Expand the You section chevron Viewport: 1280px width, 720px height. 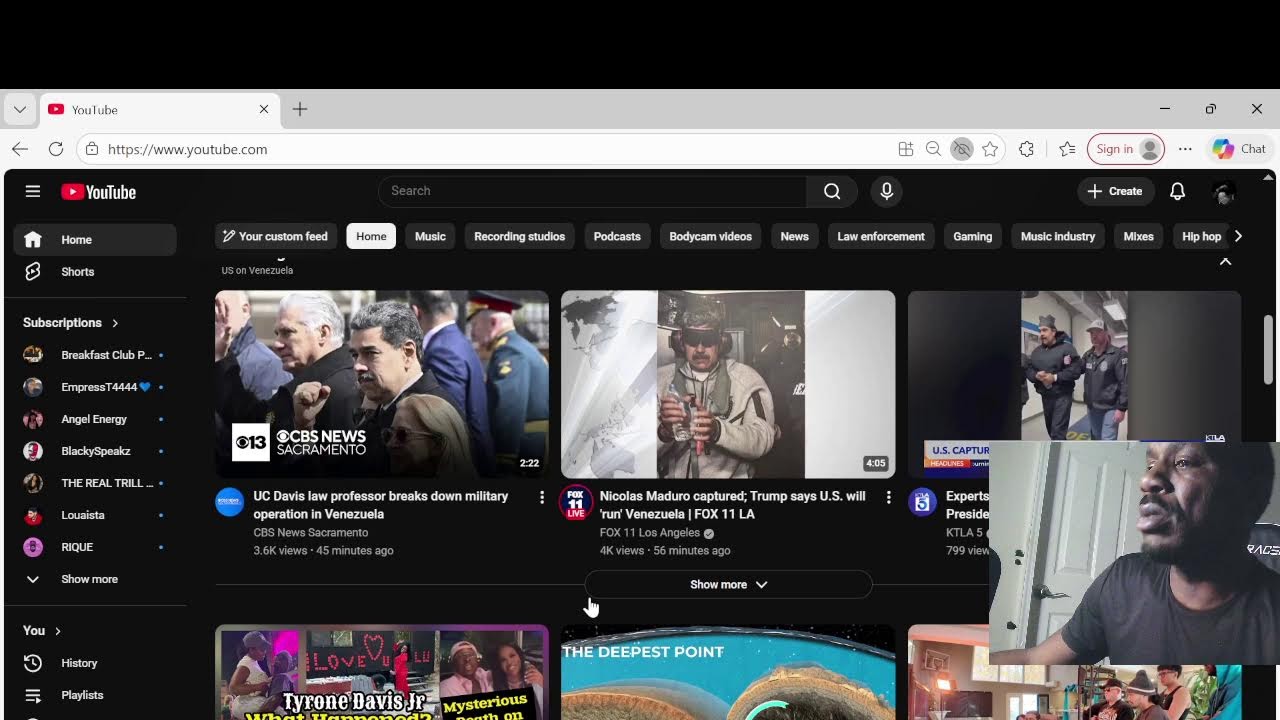click(58, 631)
